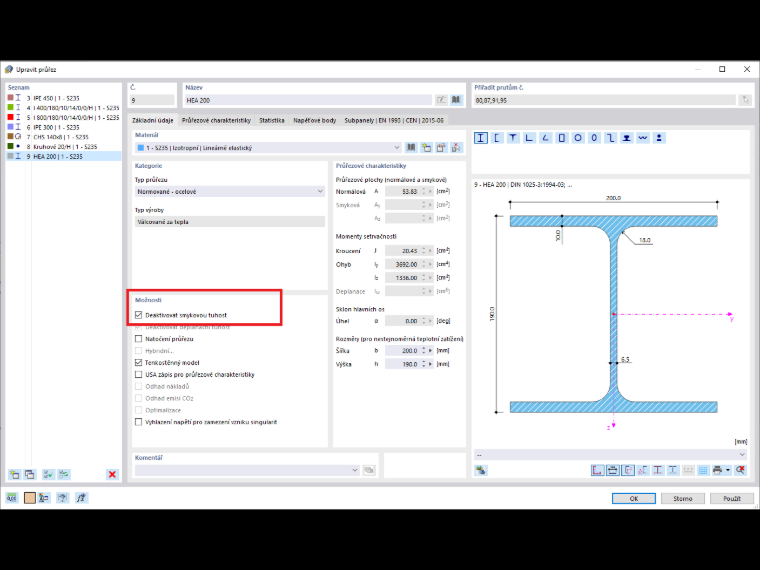The image size is (760, 570).
Task: Open arrow menu beside Kroucení J value
Action: click(x=430, y=251)
